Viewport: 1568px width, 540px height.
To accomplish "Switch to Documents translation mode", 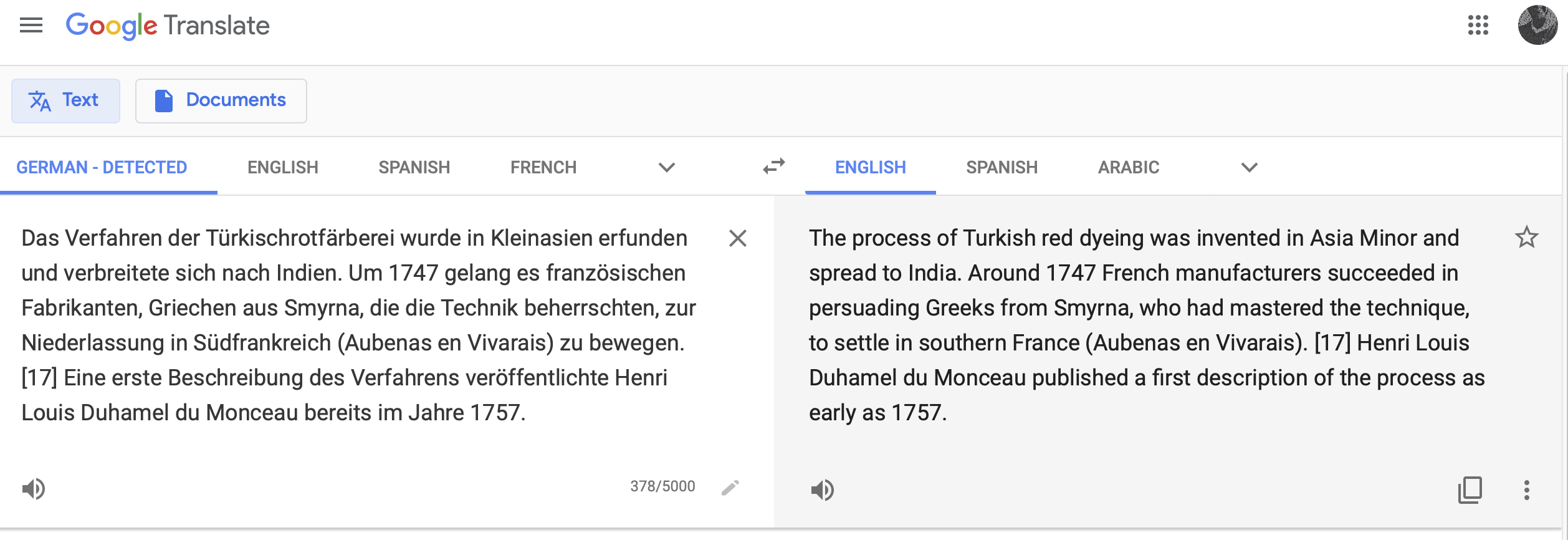I will pos(221,100).
